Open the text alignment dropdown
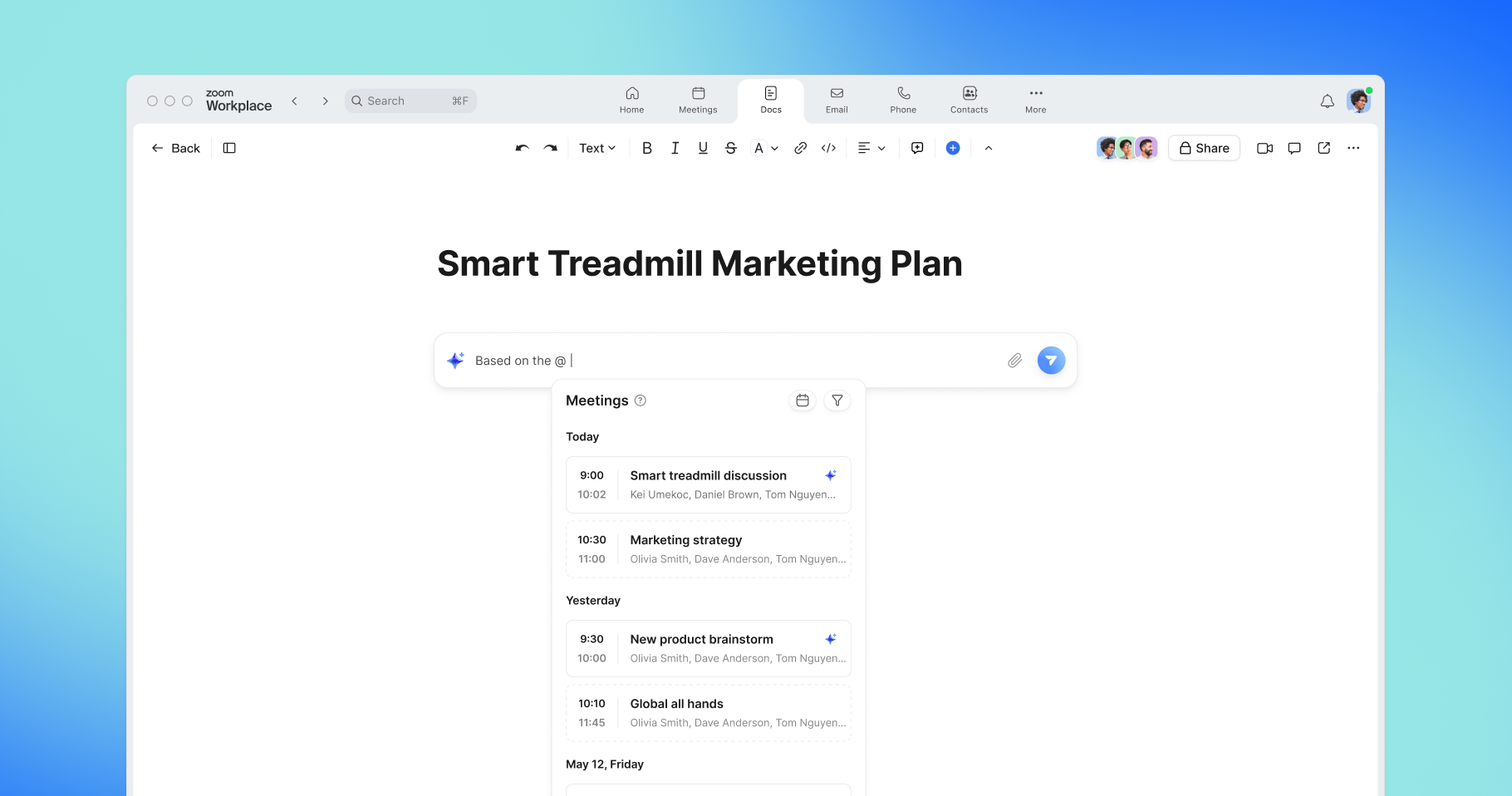Screen dimensions: 1512x796 click(x=871, y=147)
